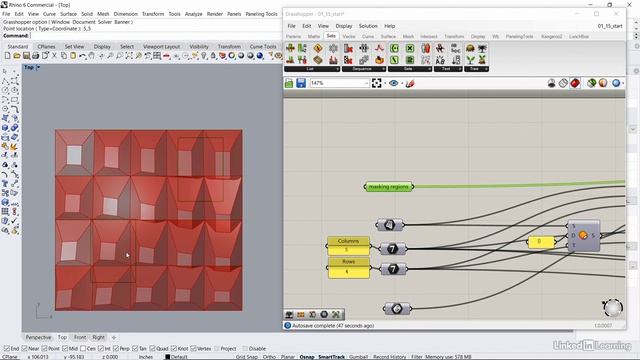640x360 pixels.
Task: Toggle the Perp osnap checkbox
Action: 116,349
